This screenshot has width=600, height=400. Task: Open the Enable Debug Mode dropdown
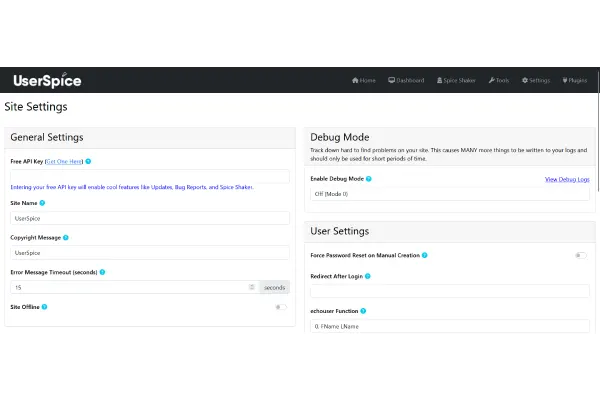pos(450,193)
